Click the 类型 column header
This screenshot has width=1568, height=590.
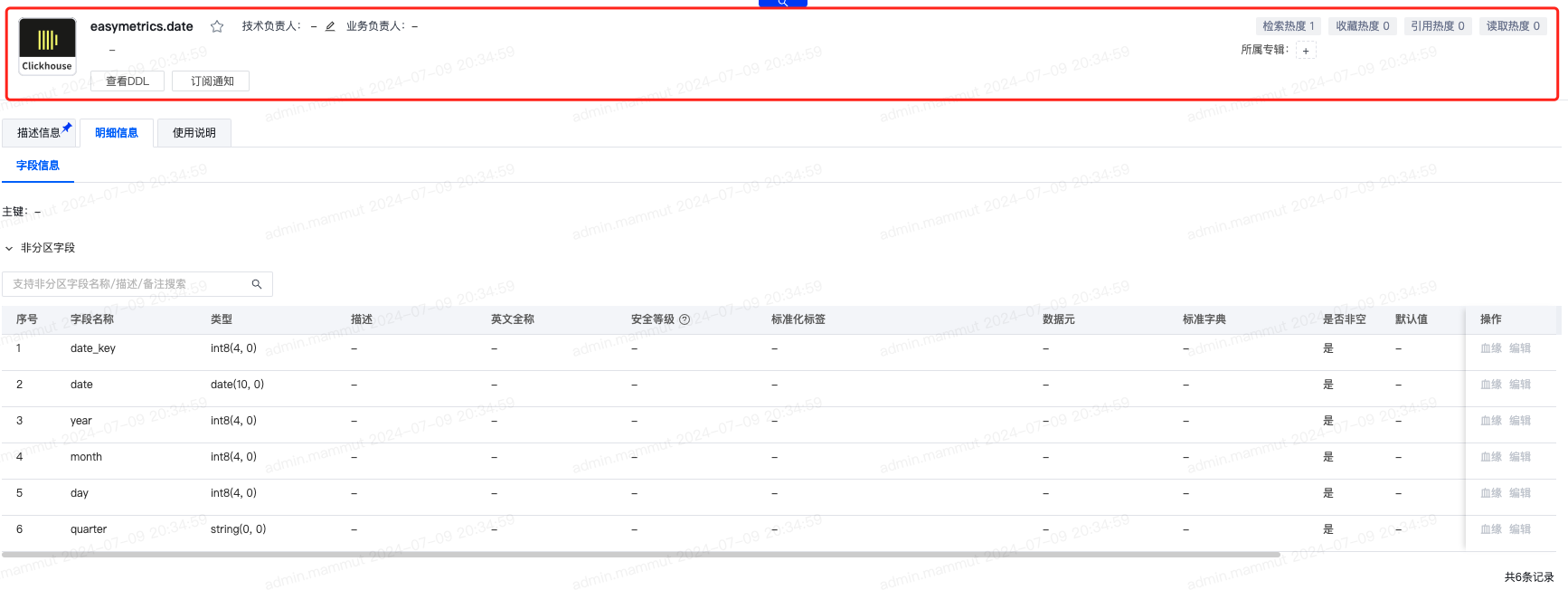(222, 319)
